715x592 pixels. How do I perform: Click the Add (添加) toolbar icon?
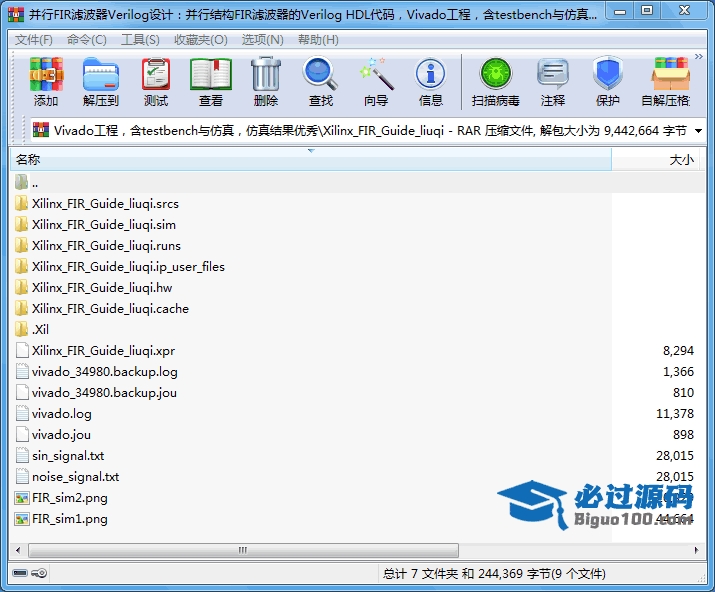pyautogui.click(x=46, y=75)
